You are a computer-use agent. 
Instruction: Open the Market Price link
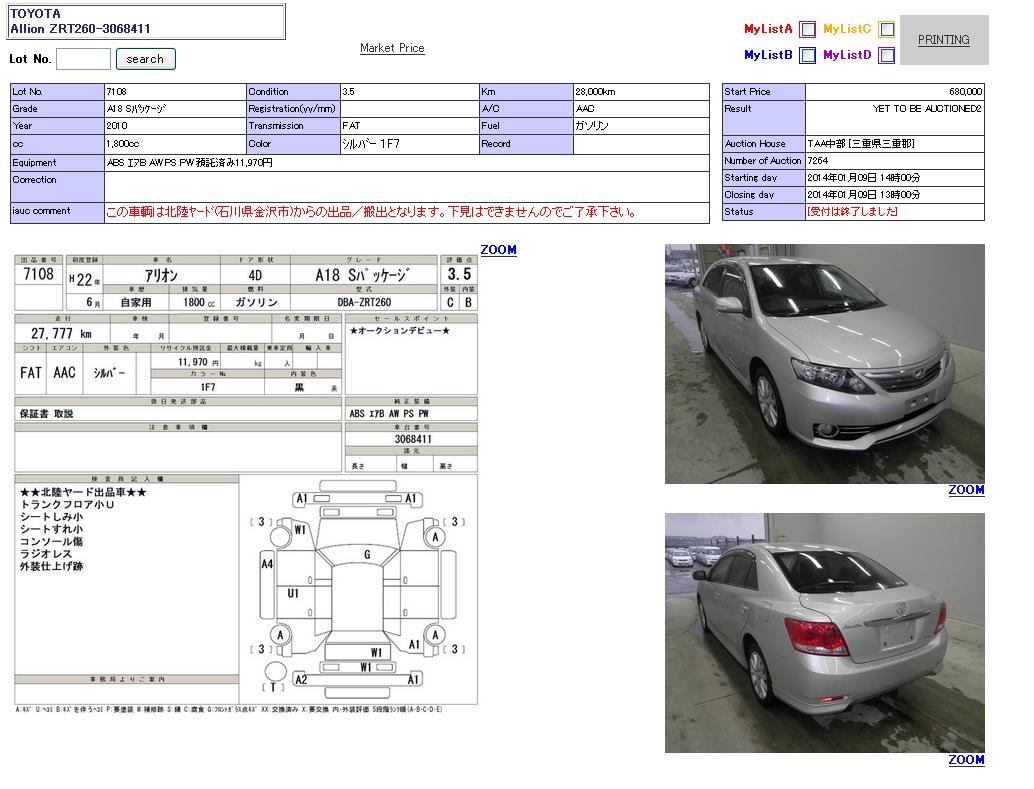[392, 48]
